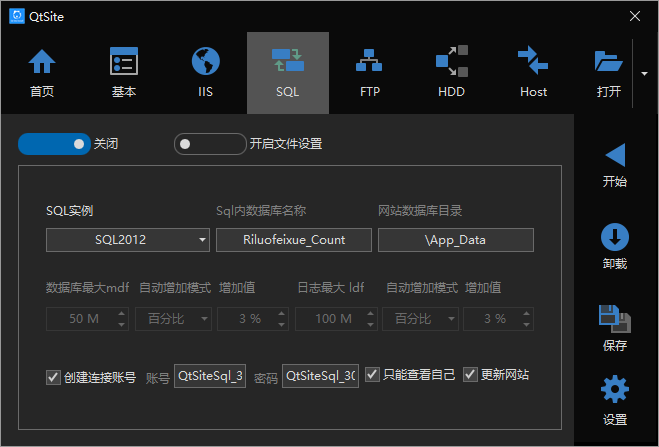Switch to the SQL tab
Screen dimensions: 659x447
pos(288,72)
